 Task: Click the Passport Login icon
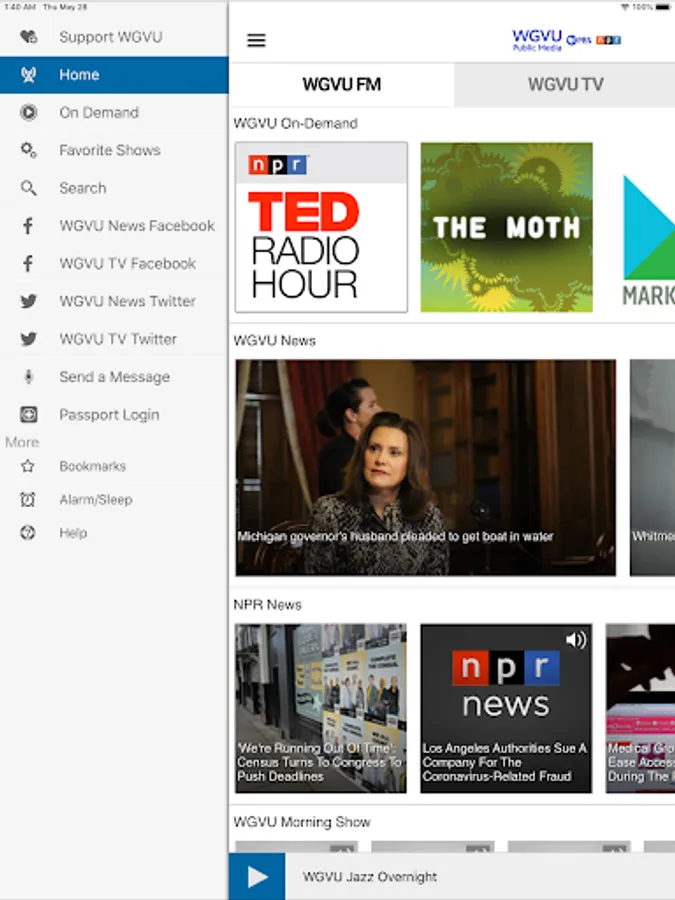point(28,414)
